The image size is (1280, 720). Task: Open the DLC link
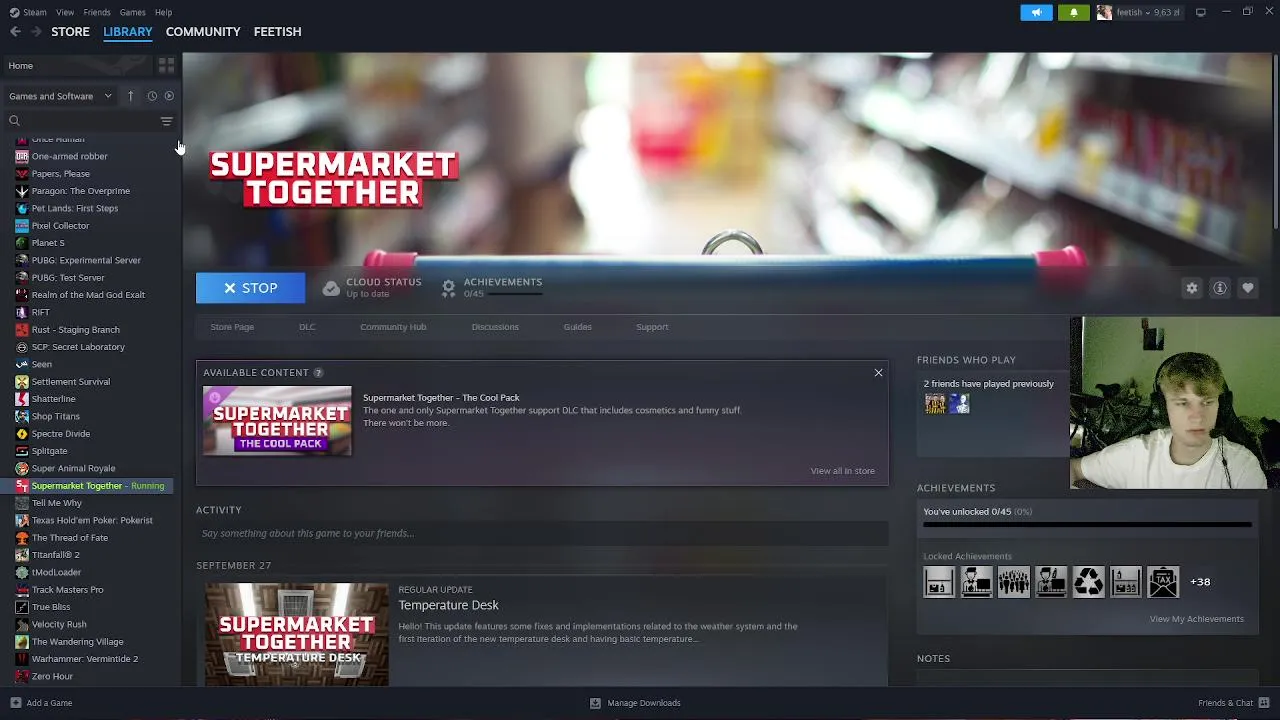(307, 327)
